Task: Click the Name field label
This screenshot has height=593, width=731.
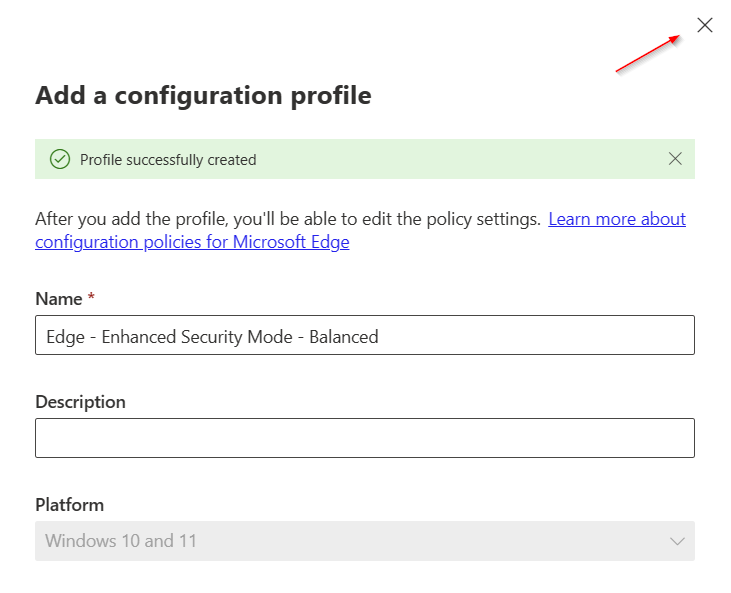Action: tap(58, 299)
